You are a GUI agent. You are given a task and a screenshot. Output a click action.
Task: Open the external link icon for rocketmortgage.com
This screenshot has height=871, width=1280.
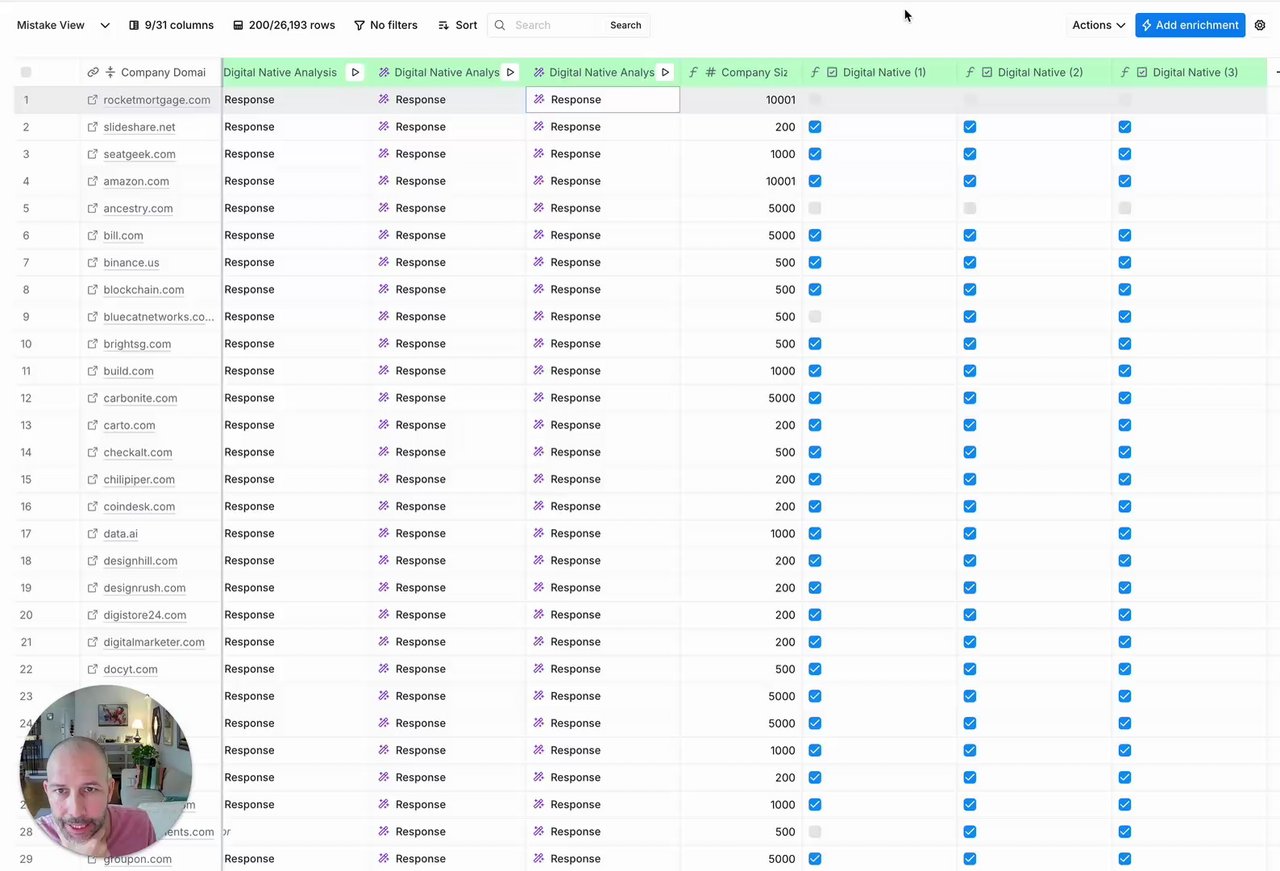93,100
